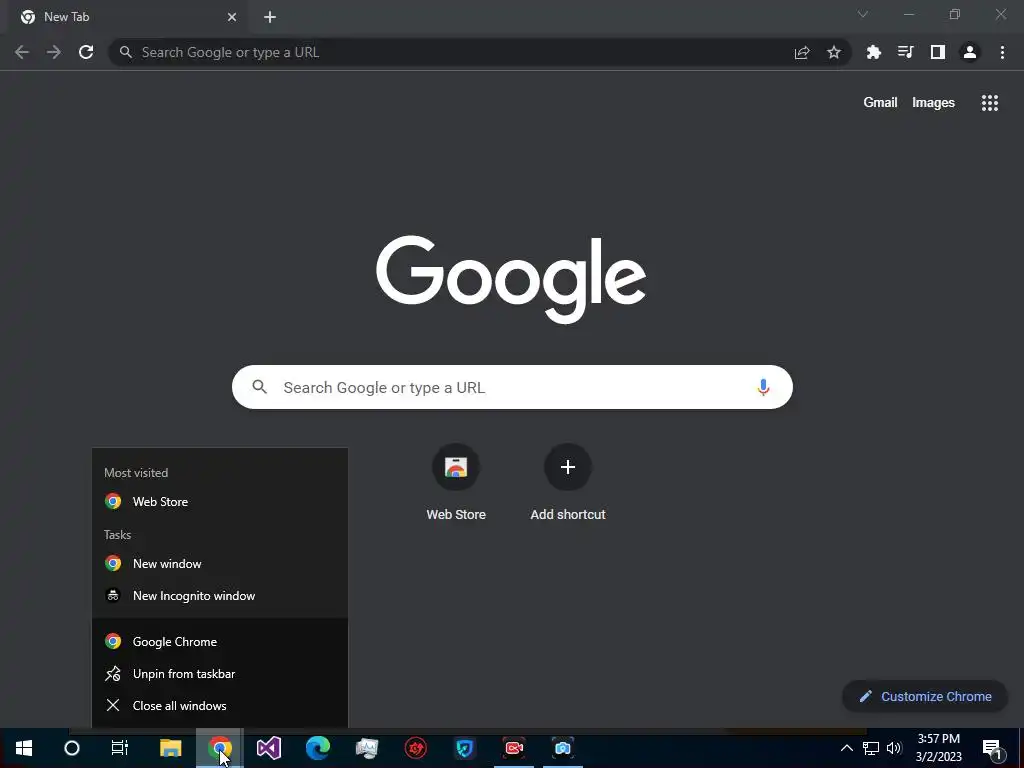Image resolution: width=1024 pixels, height=768 pixels.
Task: Open Web Store from Most visited jump list
Action: pos(219,502)
